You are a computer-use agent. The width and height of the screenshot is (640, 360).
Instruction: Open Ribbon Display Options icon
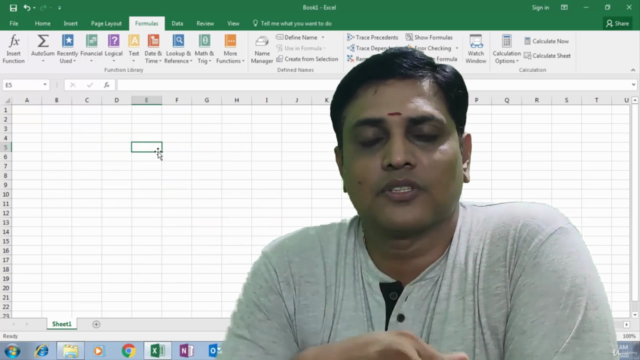coord(564,7)
